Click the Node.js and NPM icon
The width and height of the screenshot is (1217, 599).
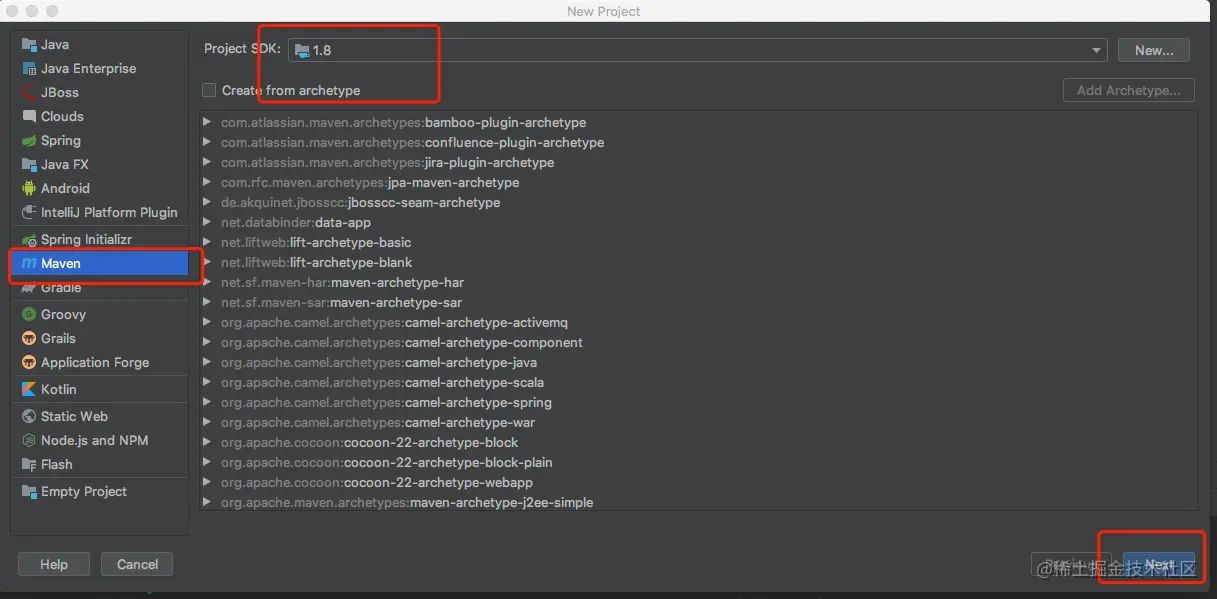[x=29, y=441]
